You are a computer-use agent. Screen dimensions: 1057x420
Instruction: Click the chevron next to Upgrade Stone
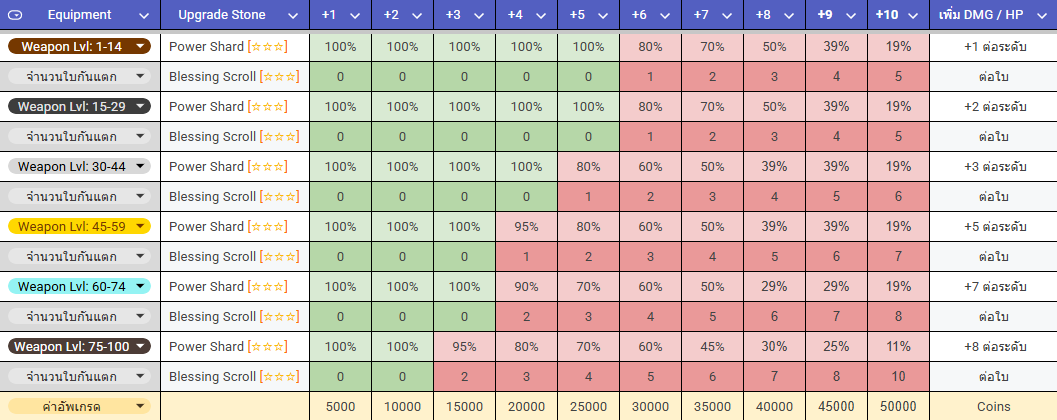click(x=292, y=16)
